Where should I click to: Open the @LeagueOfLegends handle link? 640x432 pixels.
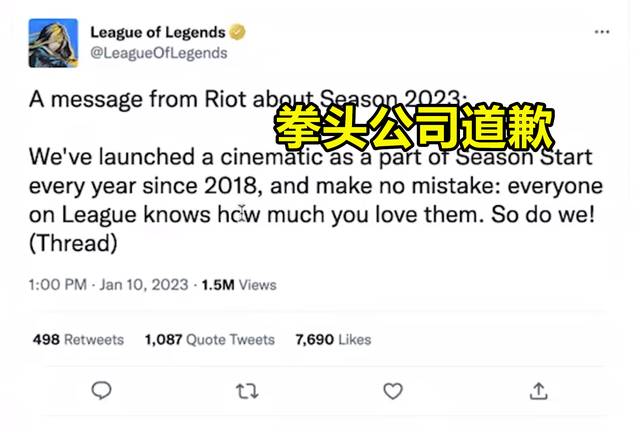159,53
